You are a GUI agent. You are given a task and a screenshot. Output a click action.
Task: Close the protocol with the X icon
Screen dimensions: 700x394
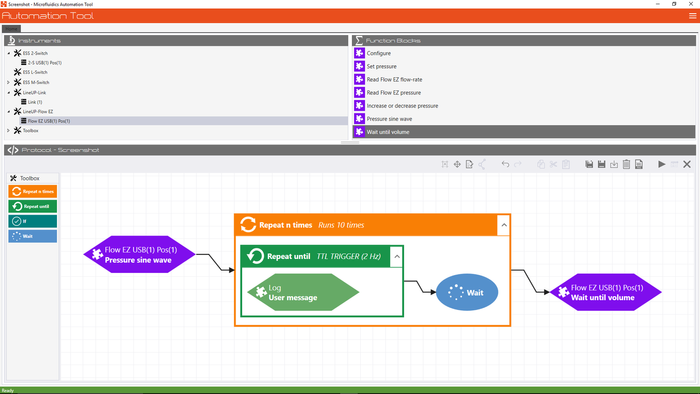687,164
